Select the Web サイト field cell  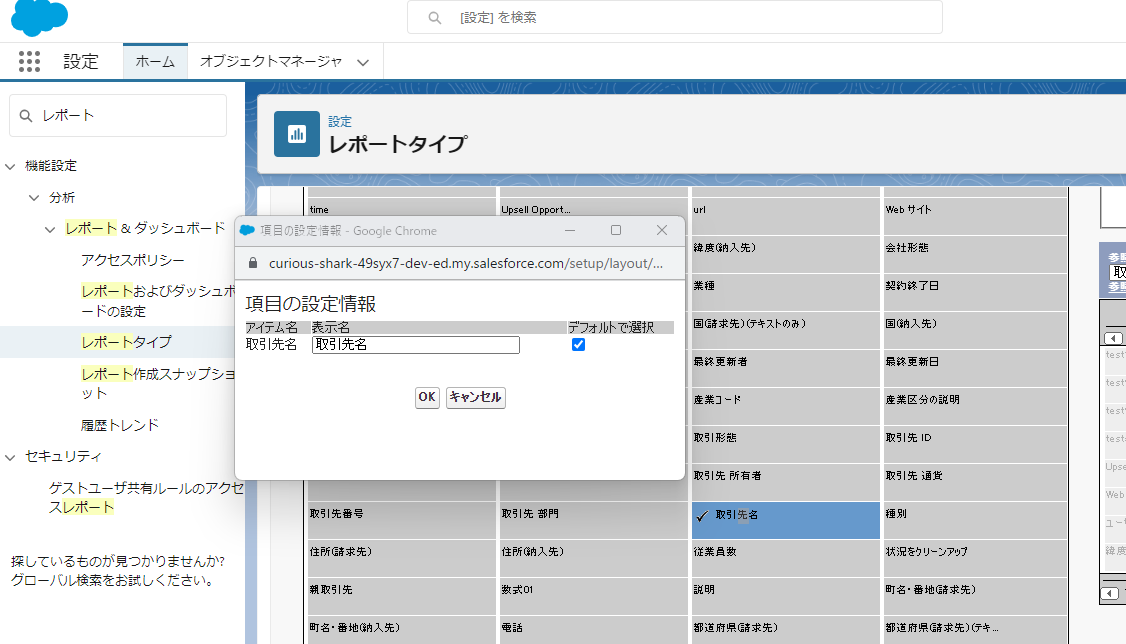(x=974, y=215)
